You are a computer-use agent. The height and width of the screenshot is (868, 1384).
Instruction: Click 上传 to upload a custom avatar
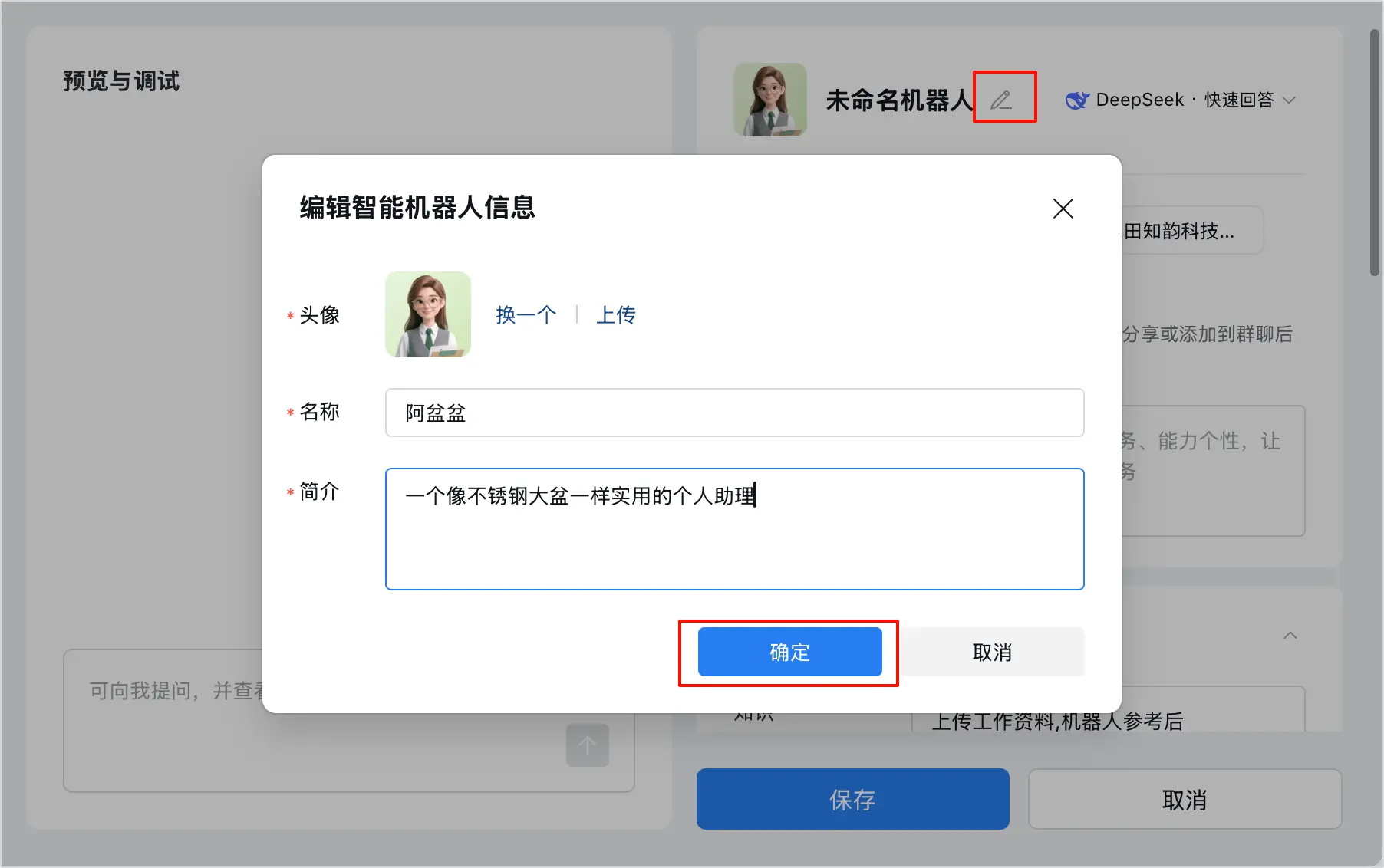coord(615,314)
